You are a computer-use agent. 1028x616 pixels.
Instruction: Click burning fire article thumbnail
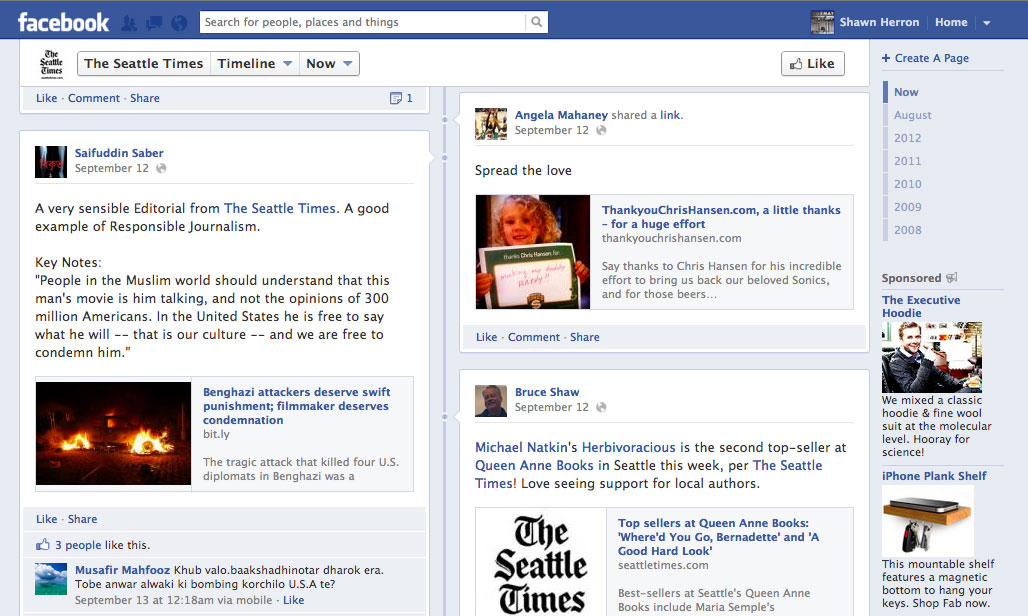(113, 434)
